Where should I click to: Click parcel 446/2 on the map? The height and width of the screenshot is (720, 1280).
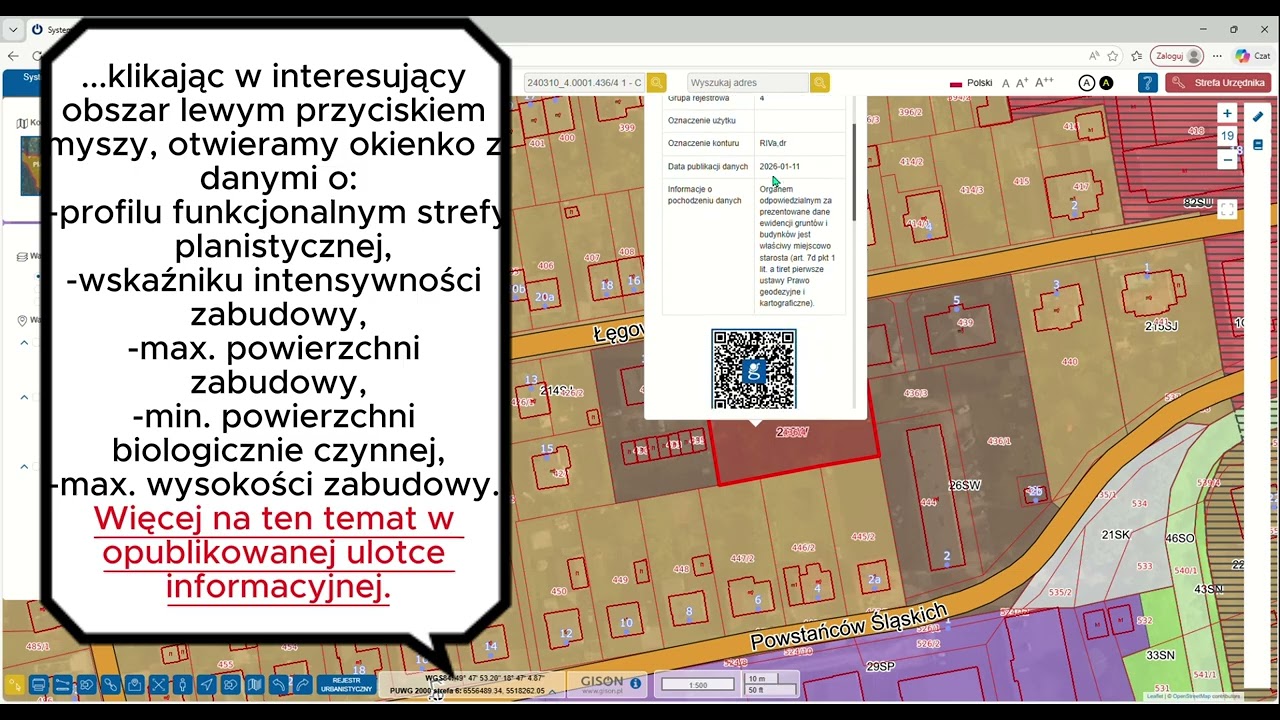pyautogui.click(x=803, y=548)
